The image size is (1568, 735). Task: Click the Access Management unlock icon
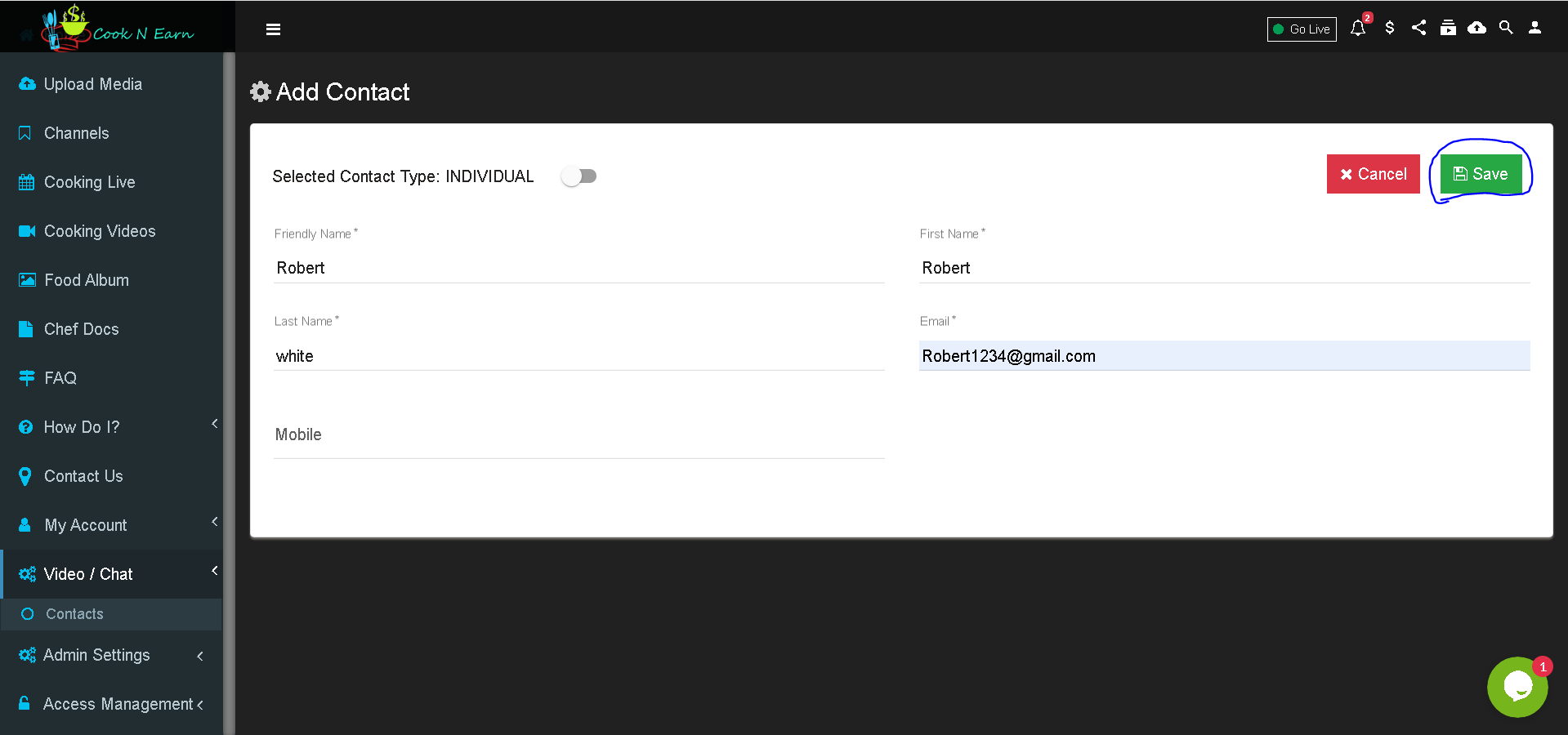[x=25, y=703]
